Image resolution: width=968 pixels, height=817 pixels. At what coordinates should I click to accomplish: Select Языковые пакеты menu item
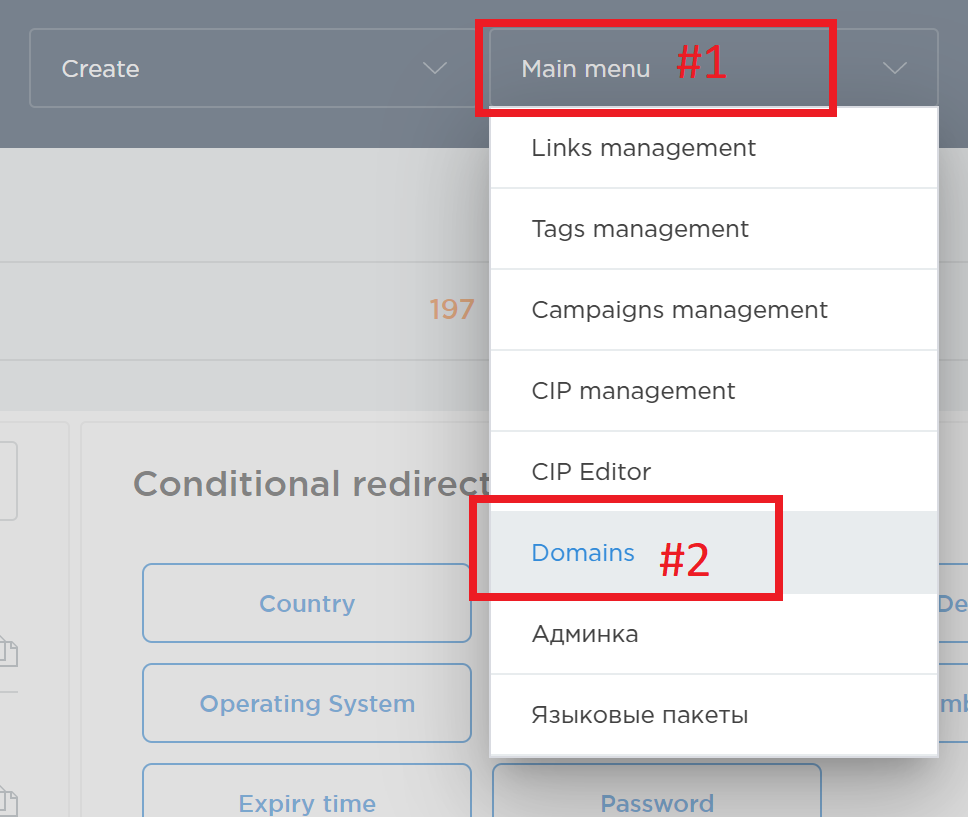point(714,714)
